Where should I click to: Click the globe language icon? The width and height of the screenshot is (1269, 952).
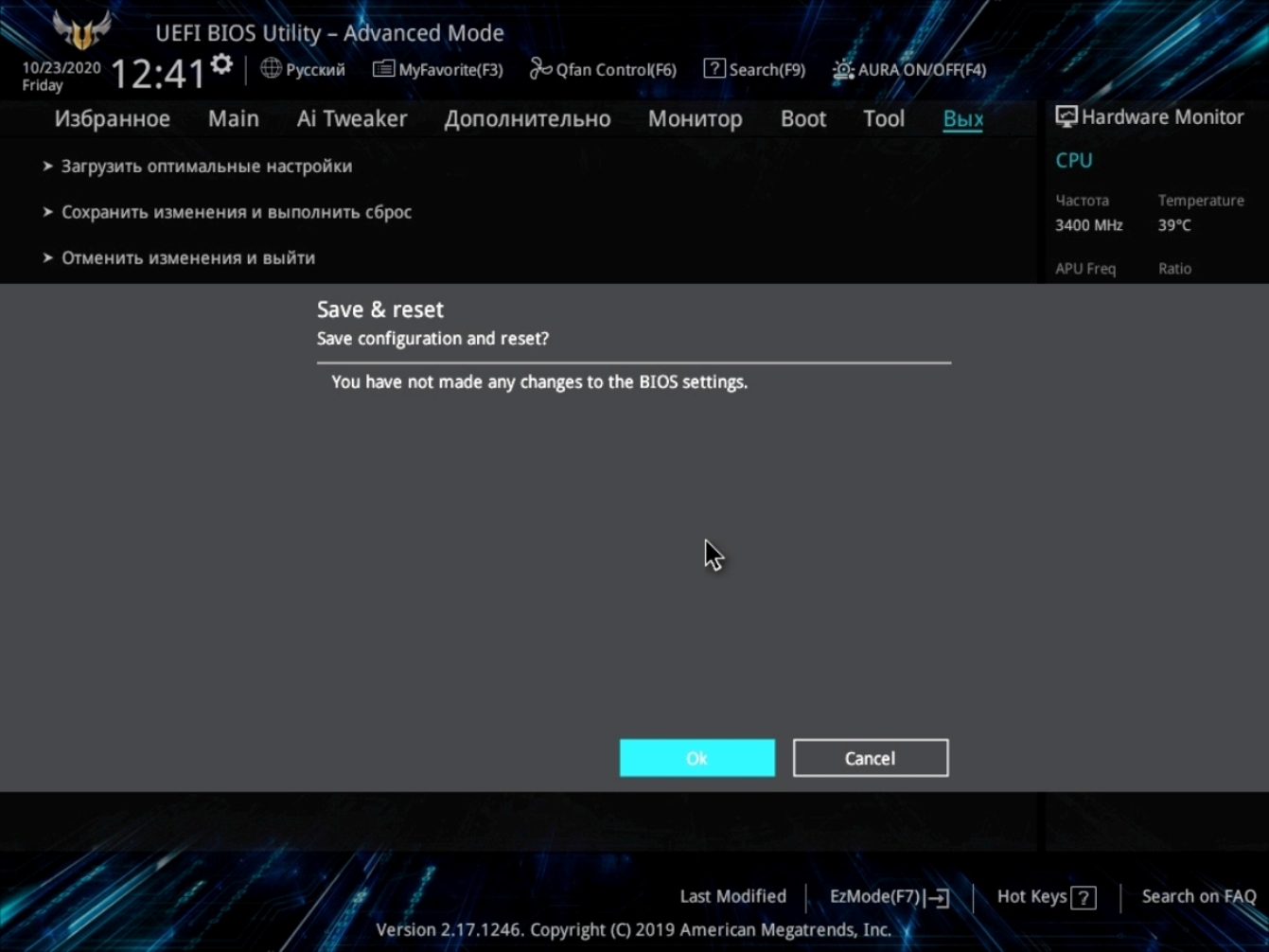coord(271,68)
